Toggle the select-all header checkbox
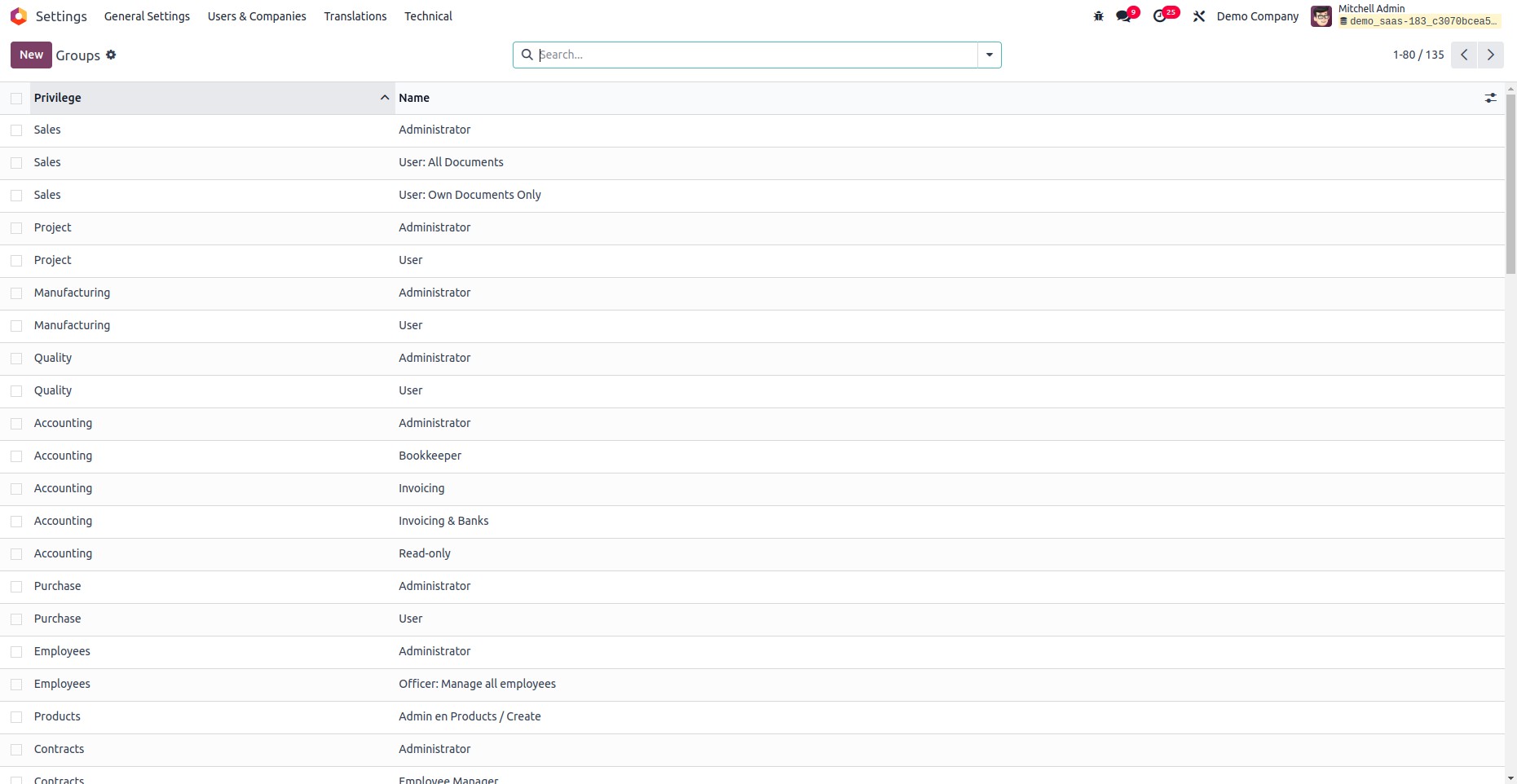 [x=16, y=98]
